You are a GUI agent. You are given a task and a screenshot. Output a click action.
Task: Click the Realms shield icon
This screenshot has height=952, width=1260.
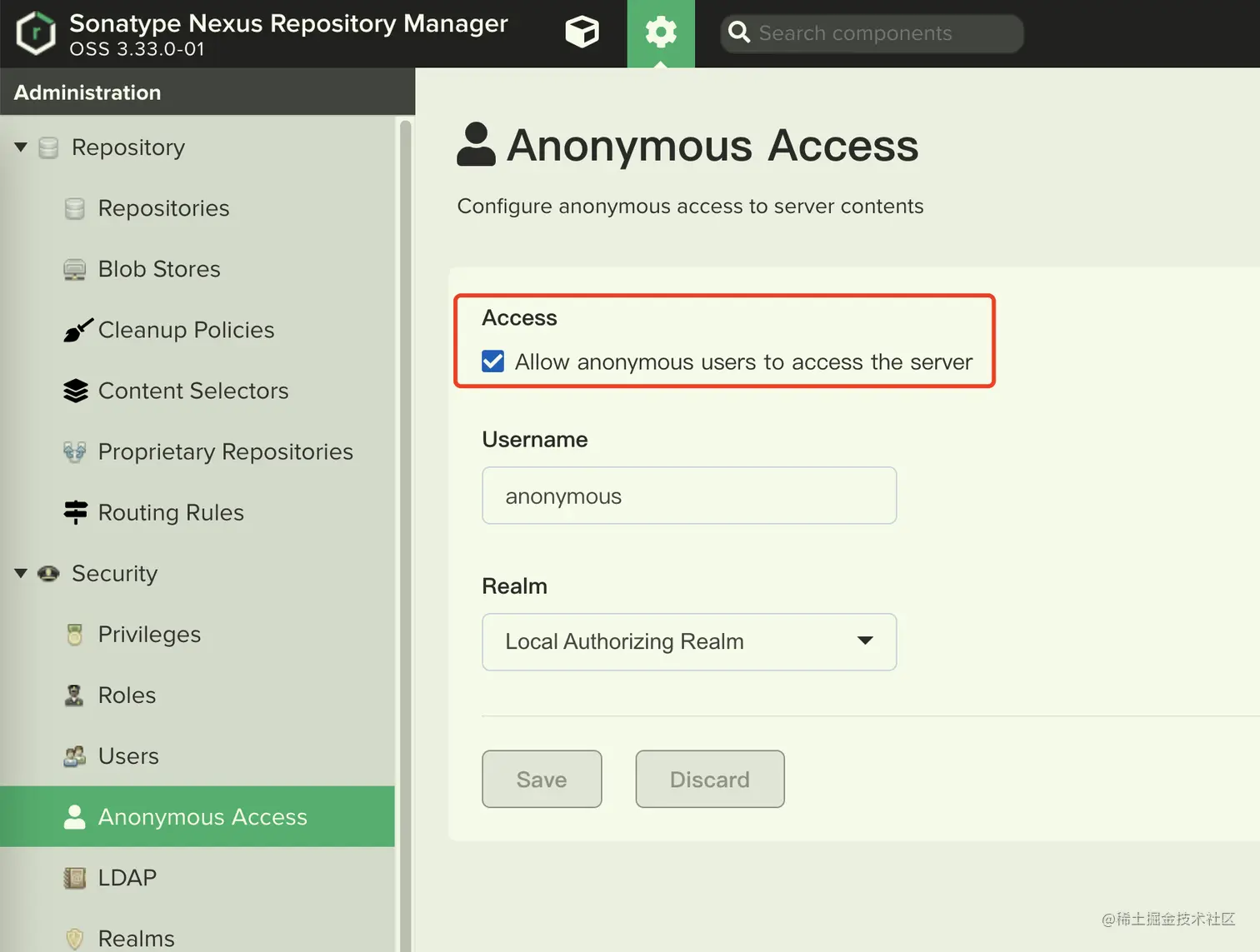[x=75, y=939]
